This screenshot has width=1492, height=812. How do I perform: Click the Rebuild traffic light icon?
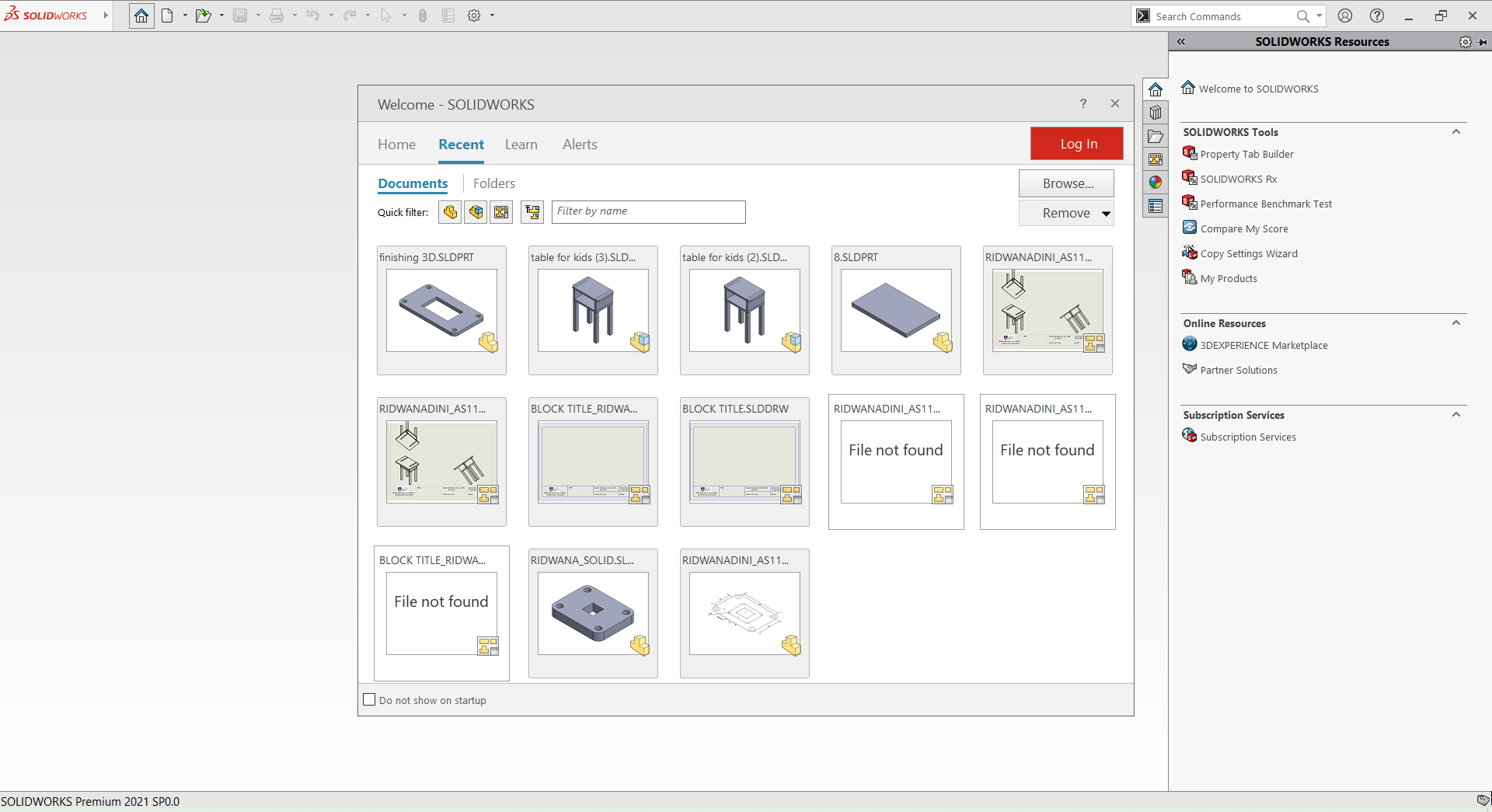[x=423, y=16]
